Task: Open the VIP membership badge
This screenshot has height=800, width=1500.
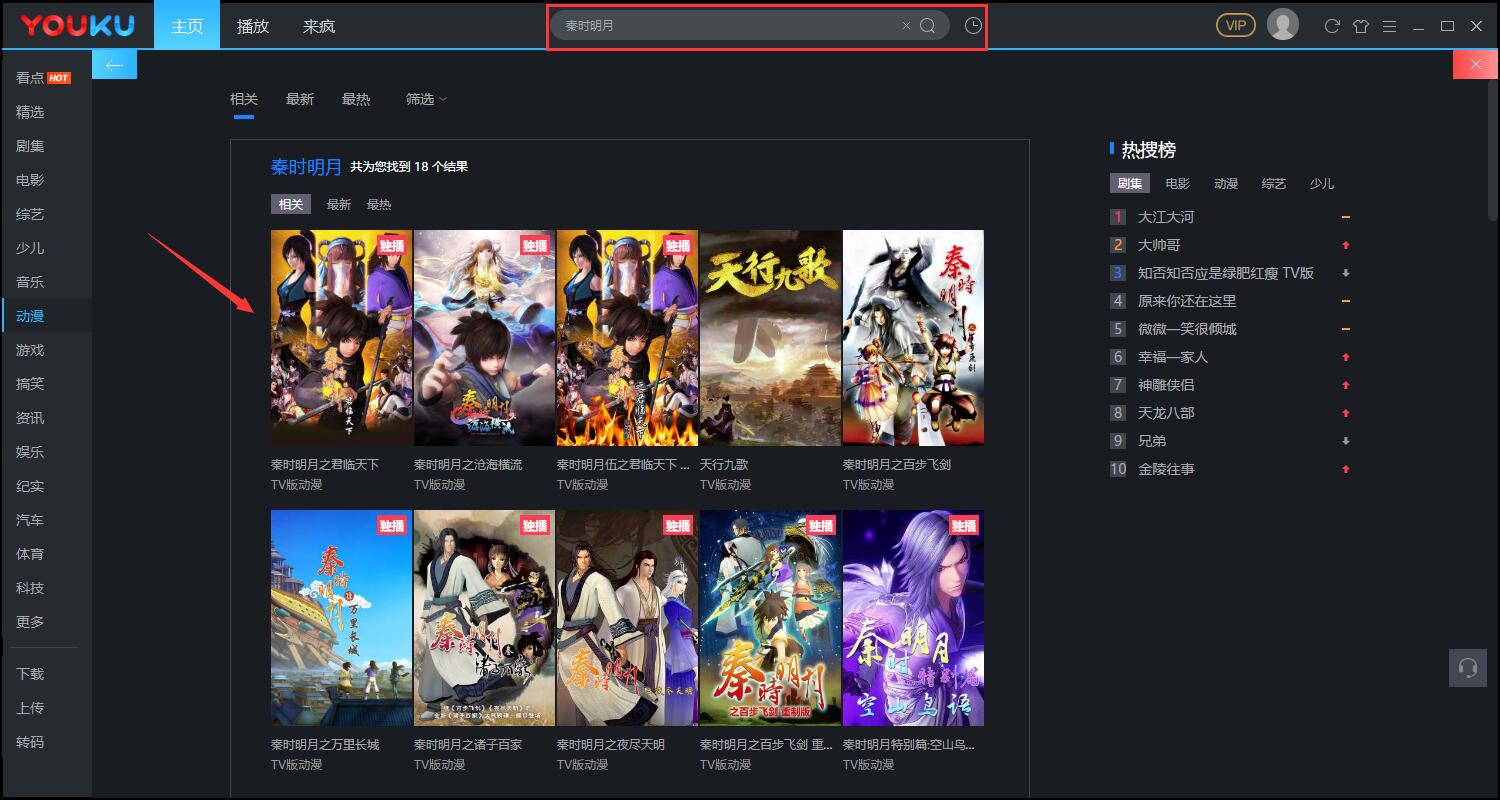Action: (1236, 24)
